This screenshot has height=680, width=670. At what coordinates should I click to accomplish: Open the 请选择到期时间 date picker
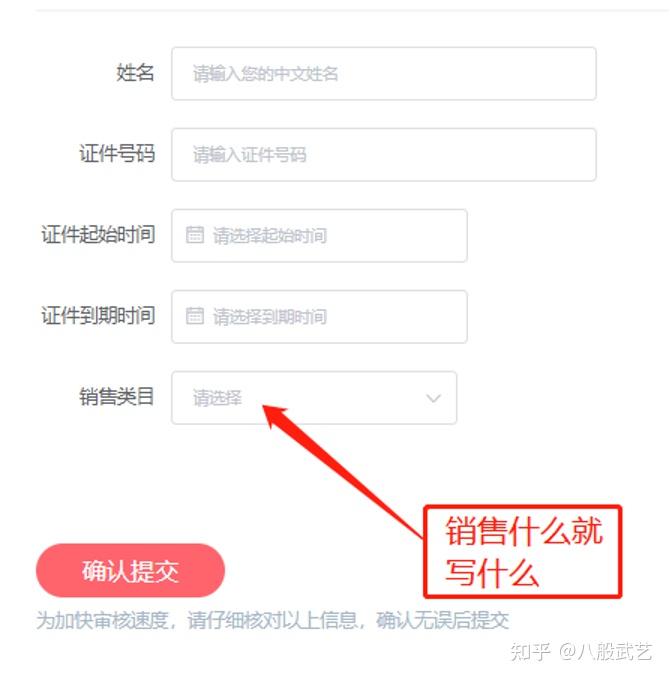tap(319, 317)
